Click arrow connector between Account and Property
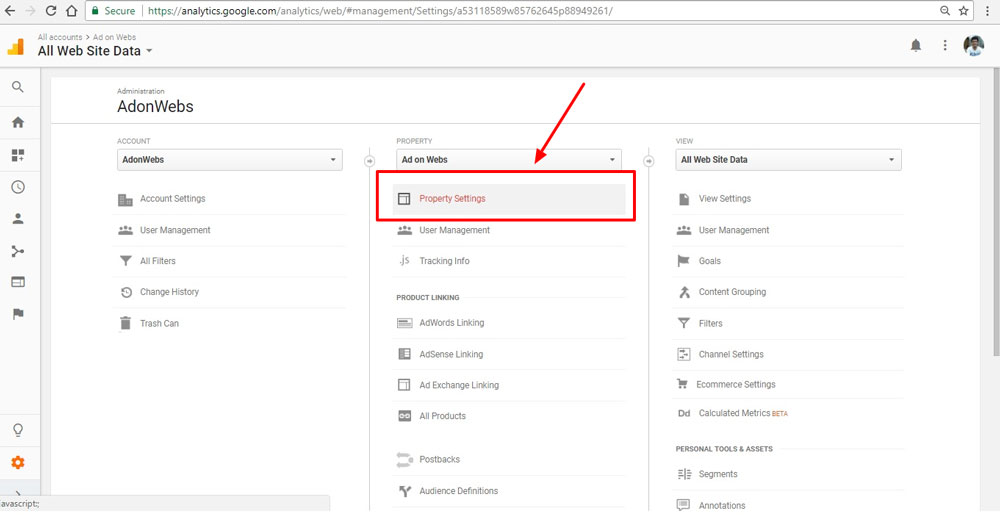Viewport: 1000px width, 515px height. point(369,161)
